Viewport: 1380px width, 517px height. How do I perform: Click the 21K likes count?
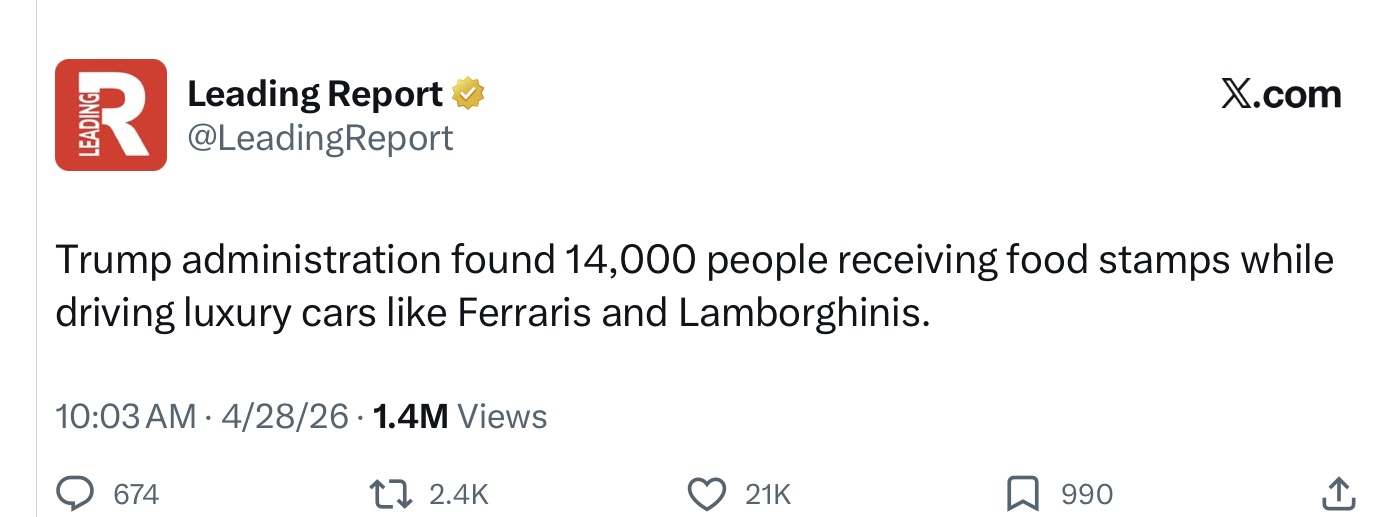point(769,494)
